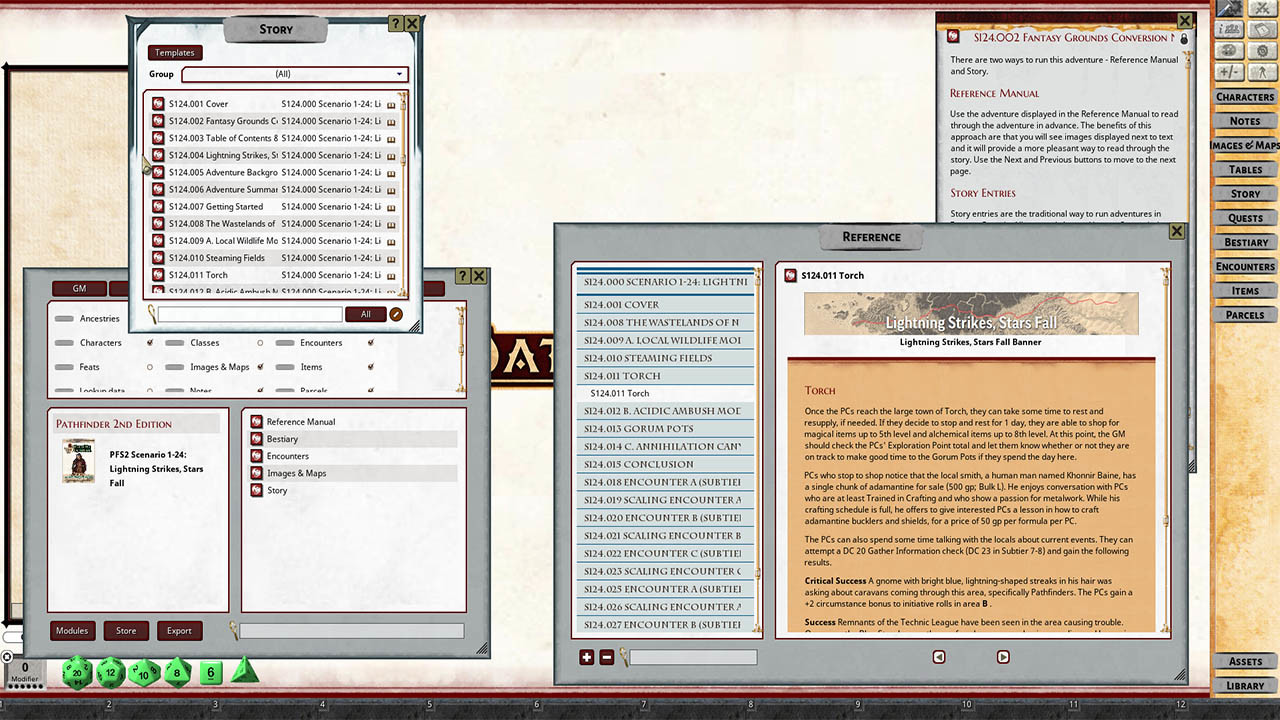Image resolution: width=1280 pixels, height=720 pixels.
Task: Open the Group (All) dropdown in the Story window
Action: coord(295,74)
